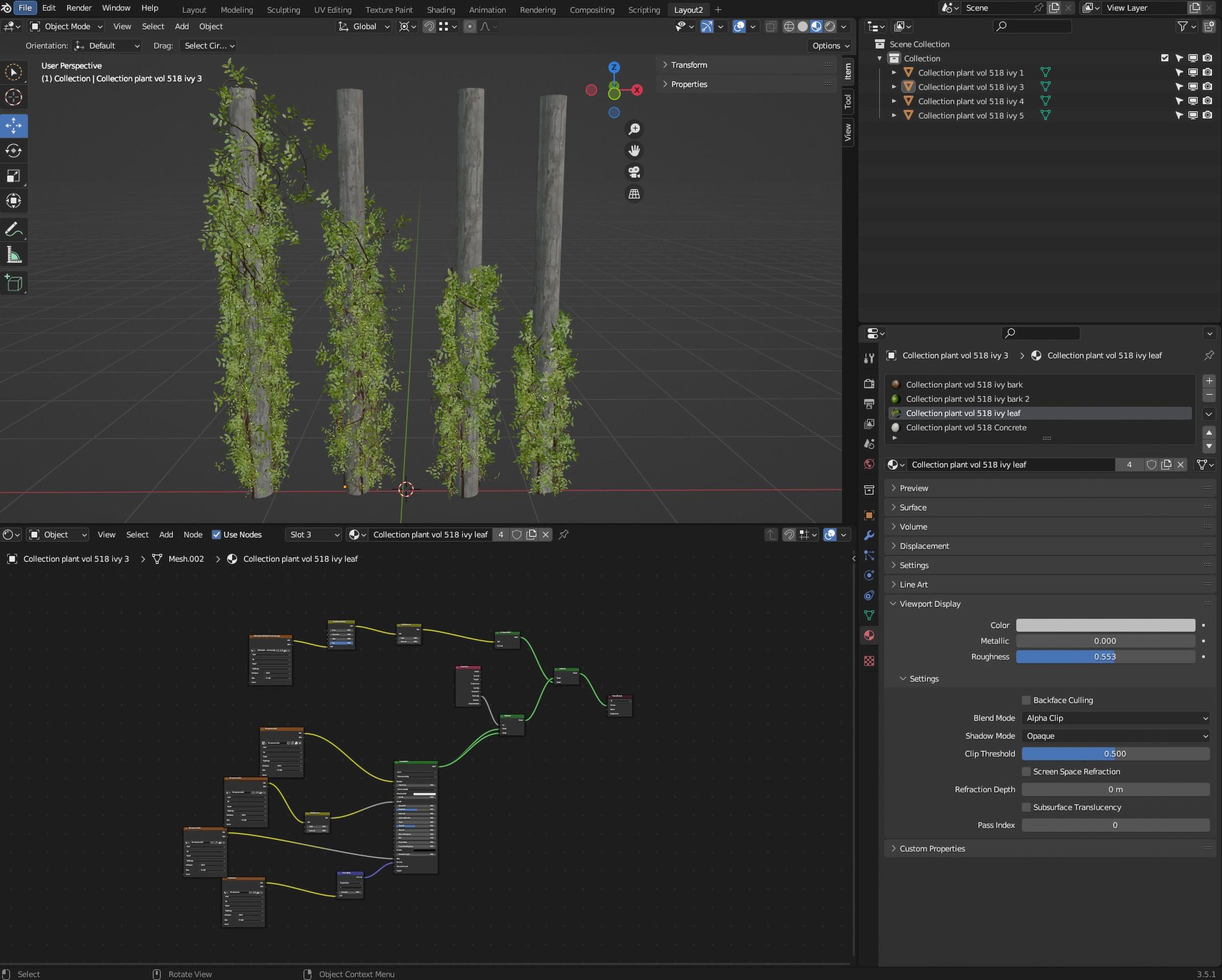Open the Blend Mode Alpha Clip dropdown

point(1115,718)
